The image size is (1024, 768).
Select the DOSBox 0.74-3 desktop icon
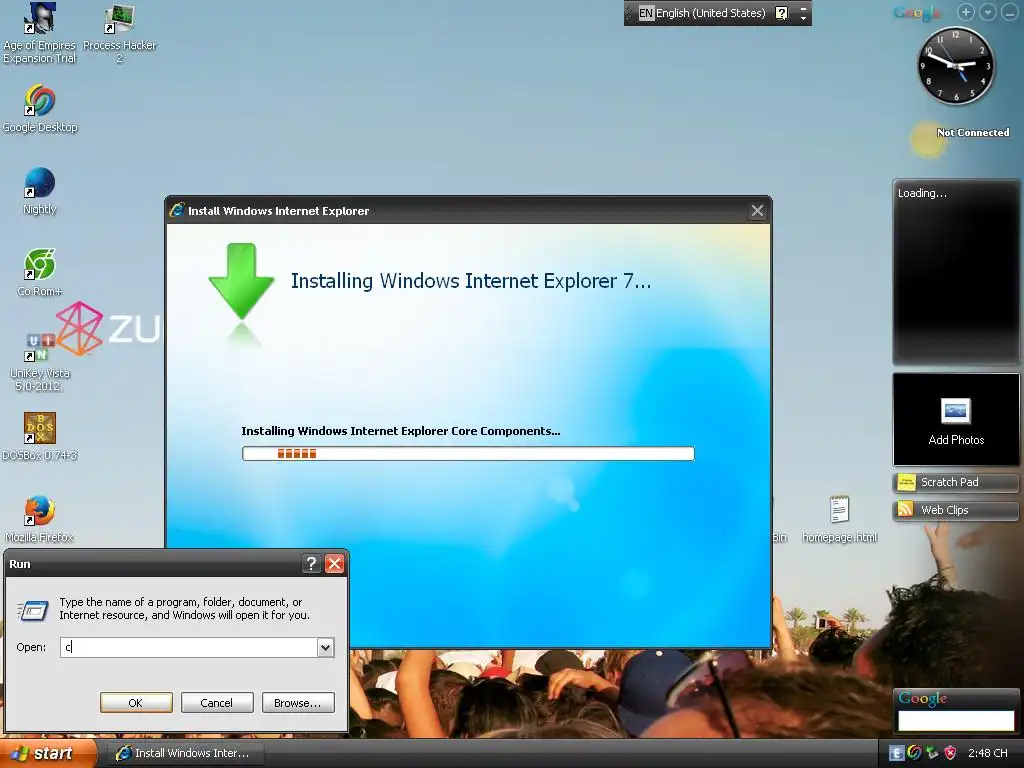tap(40, 436)
